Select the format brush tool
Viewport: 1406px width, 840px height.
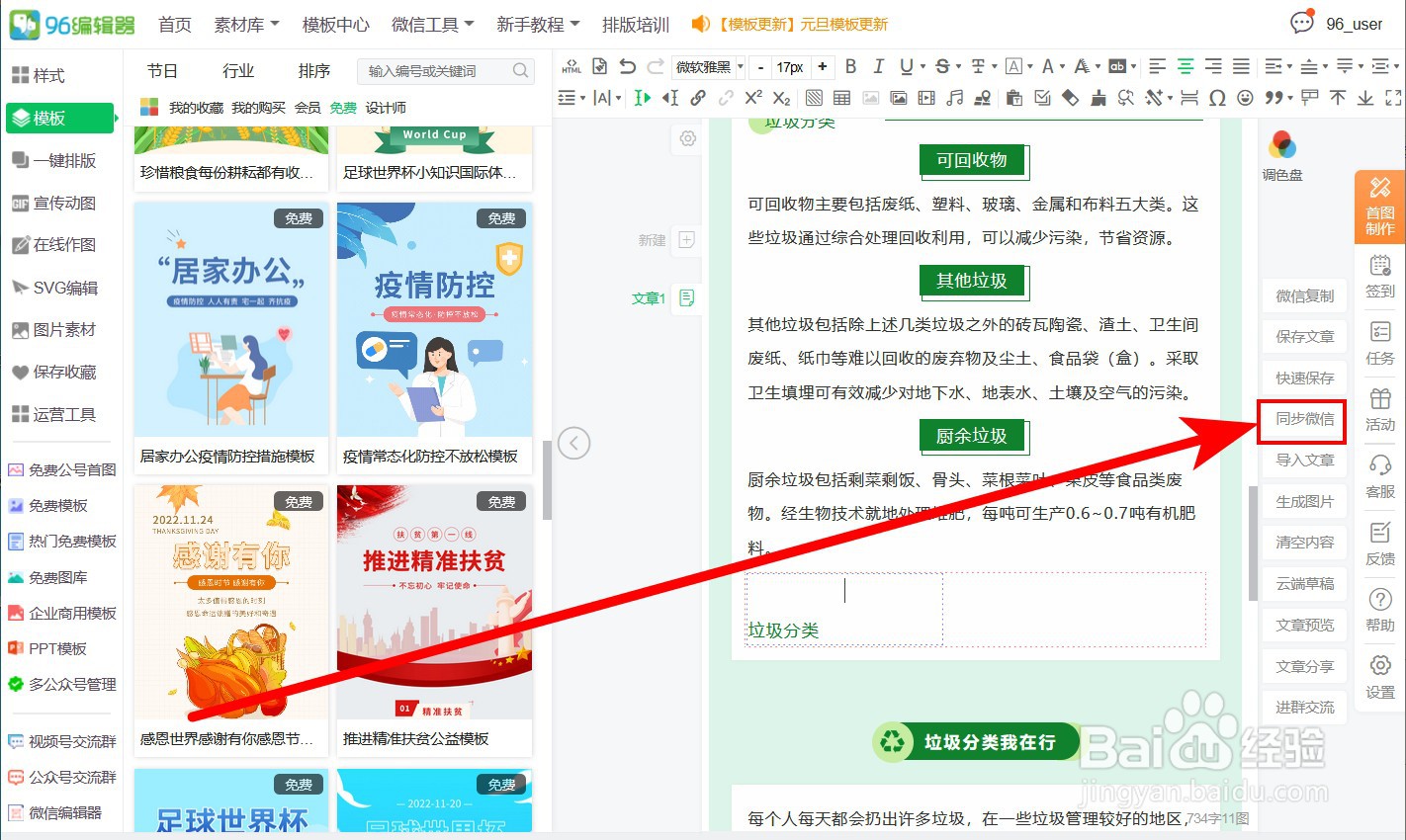1098,98
